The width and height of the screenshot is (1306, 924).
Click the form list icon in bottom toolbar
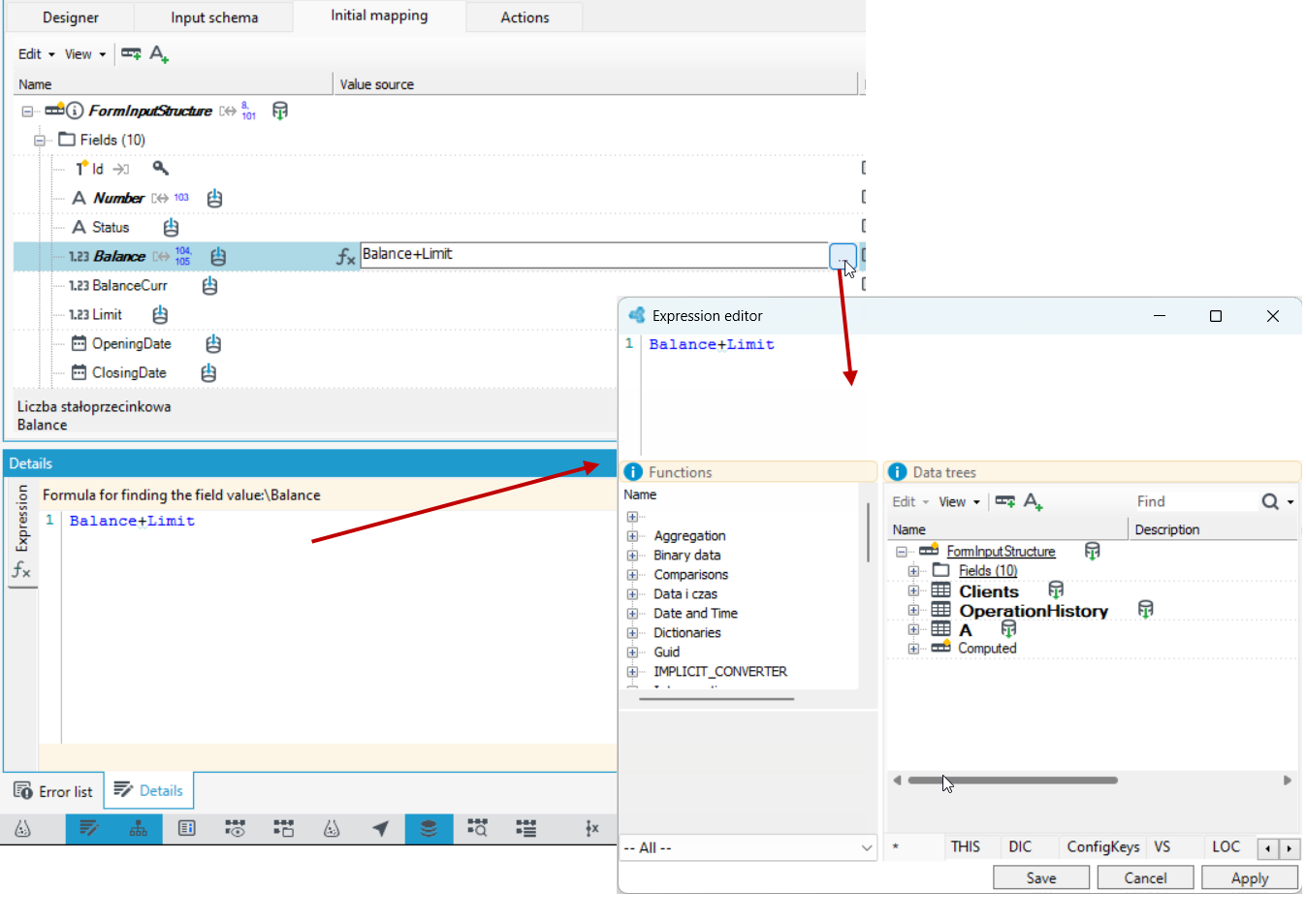tap(186, 828)
